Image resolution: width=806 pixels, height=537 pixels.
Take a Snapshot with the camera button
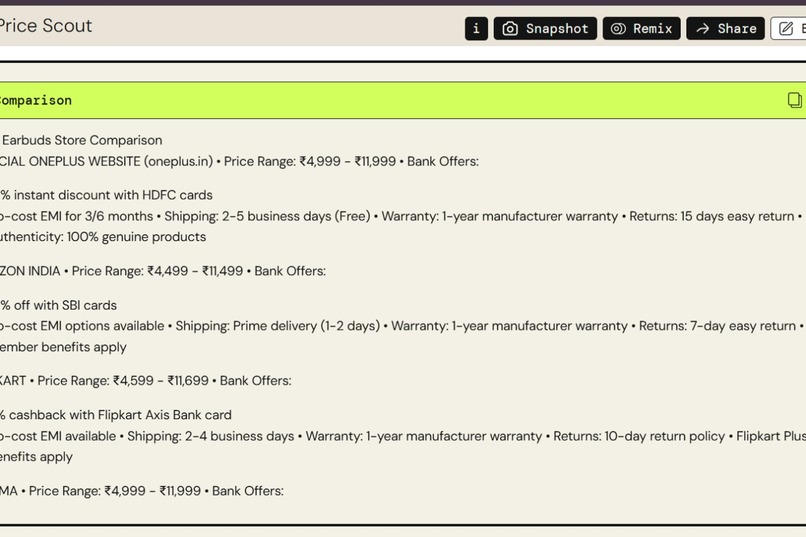(x=545, y=28)
